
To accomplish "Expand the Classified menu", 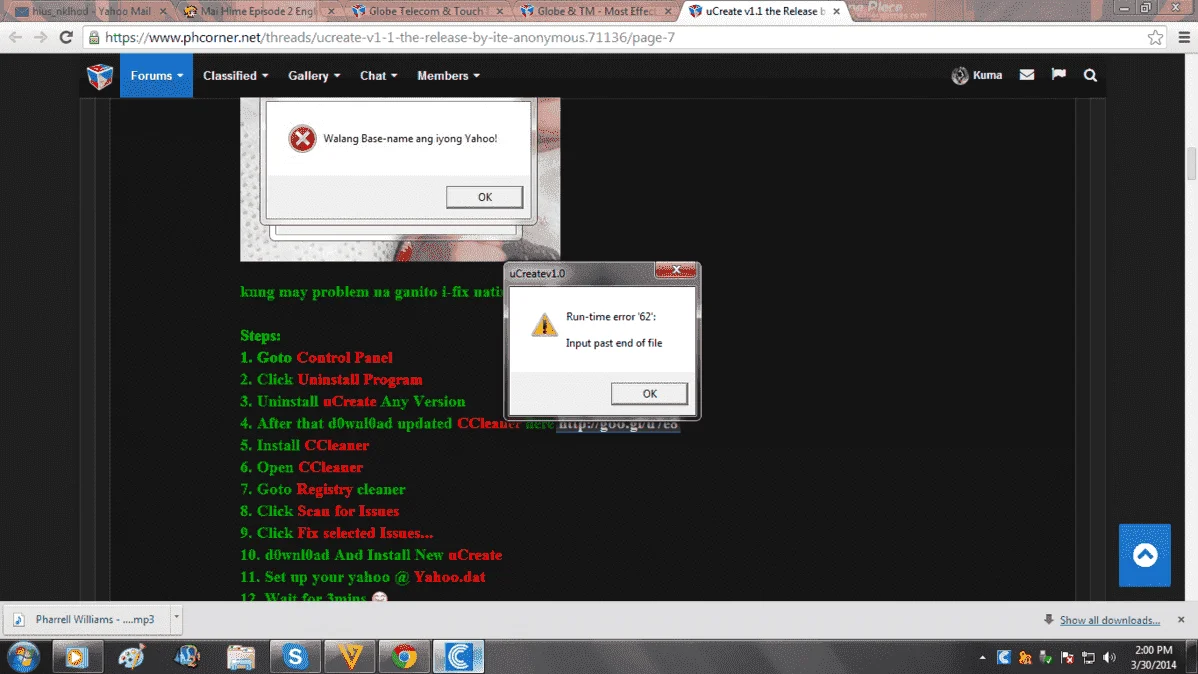I will point(235,76).
